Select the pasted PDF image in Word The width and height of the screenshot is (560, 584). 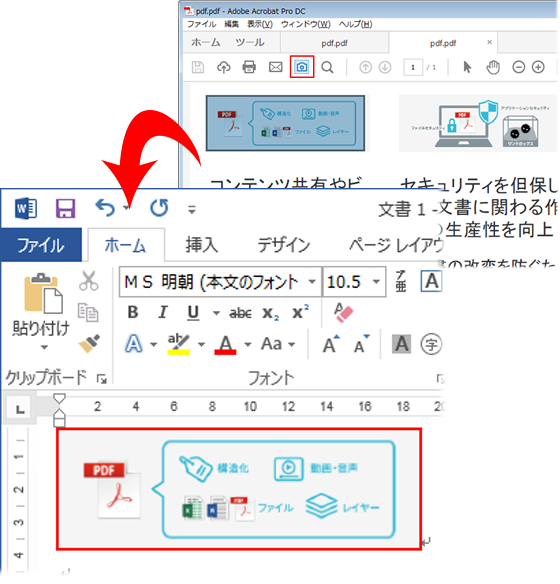[239, 489]
